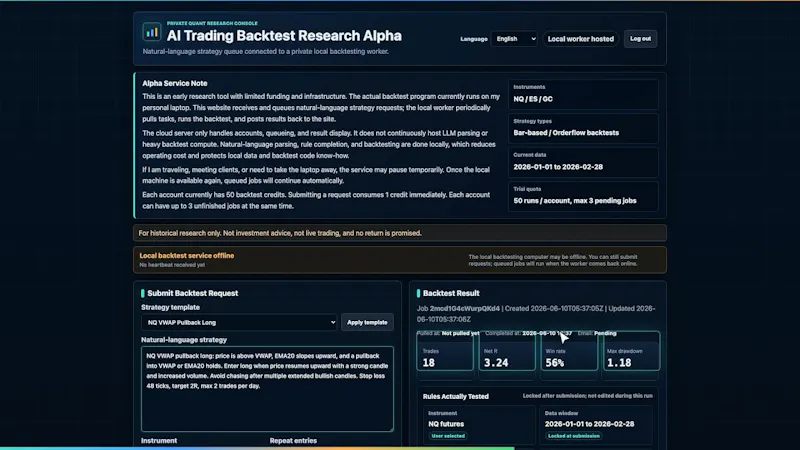
Task: Click the Local worker hosted badge
Action: coord(581,39)
